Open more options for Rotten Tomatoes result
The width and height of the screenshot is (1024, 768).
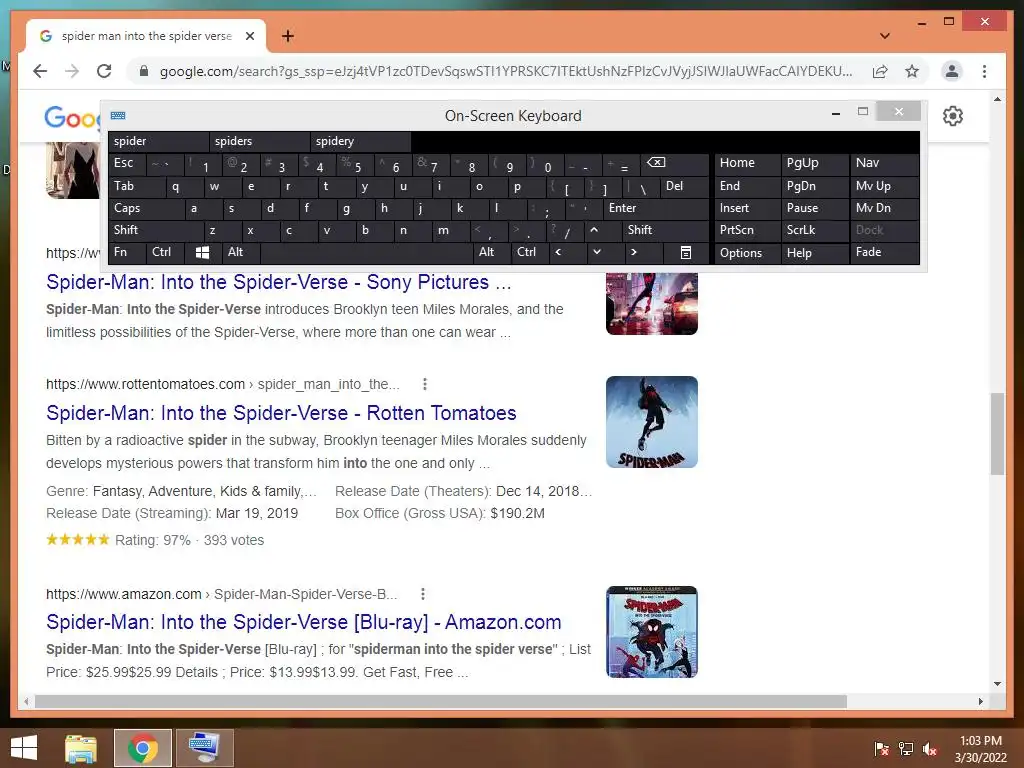[x=424, y=384]
